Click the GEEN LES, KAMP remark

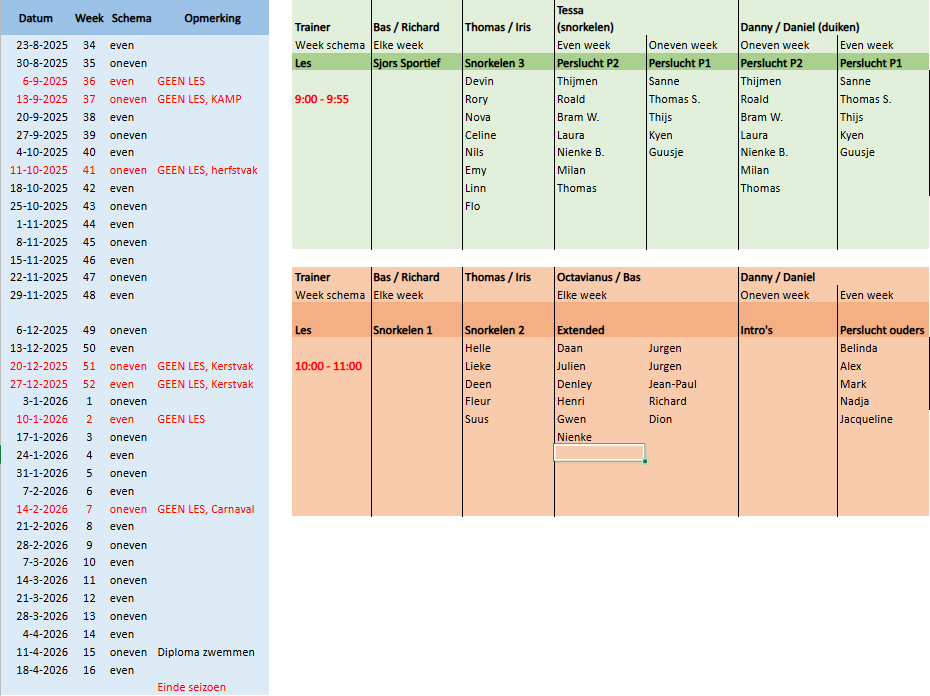point(199,99)
